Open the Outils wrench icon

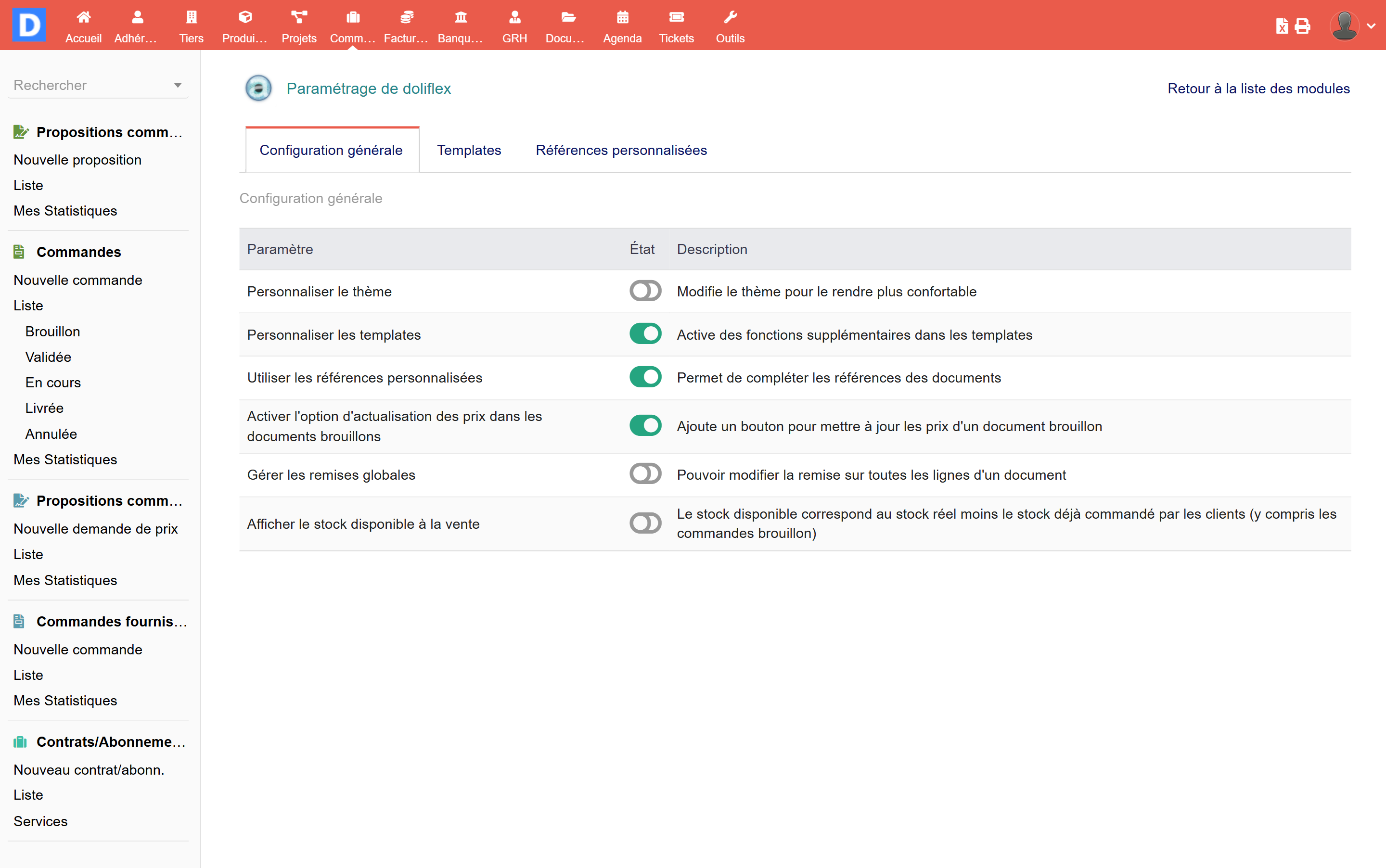click(x=730, y=18)
